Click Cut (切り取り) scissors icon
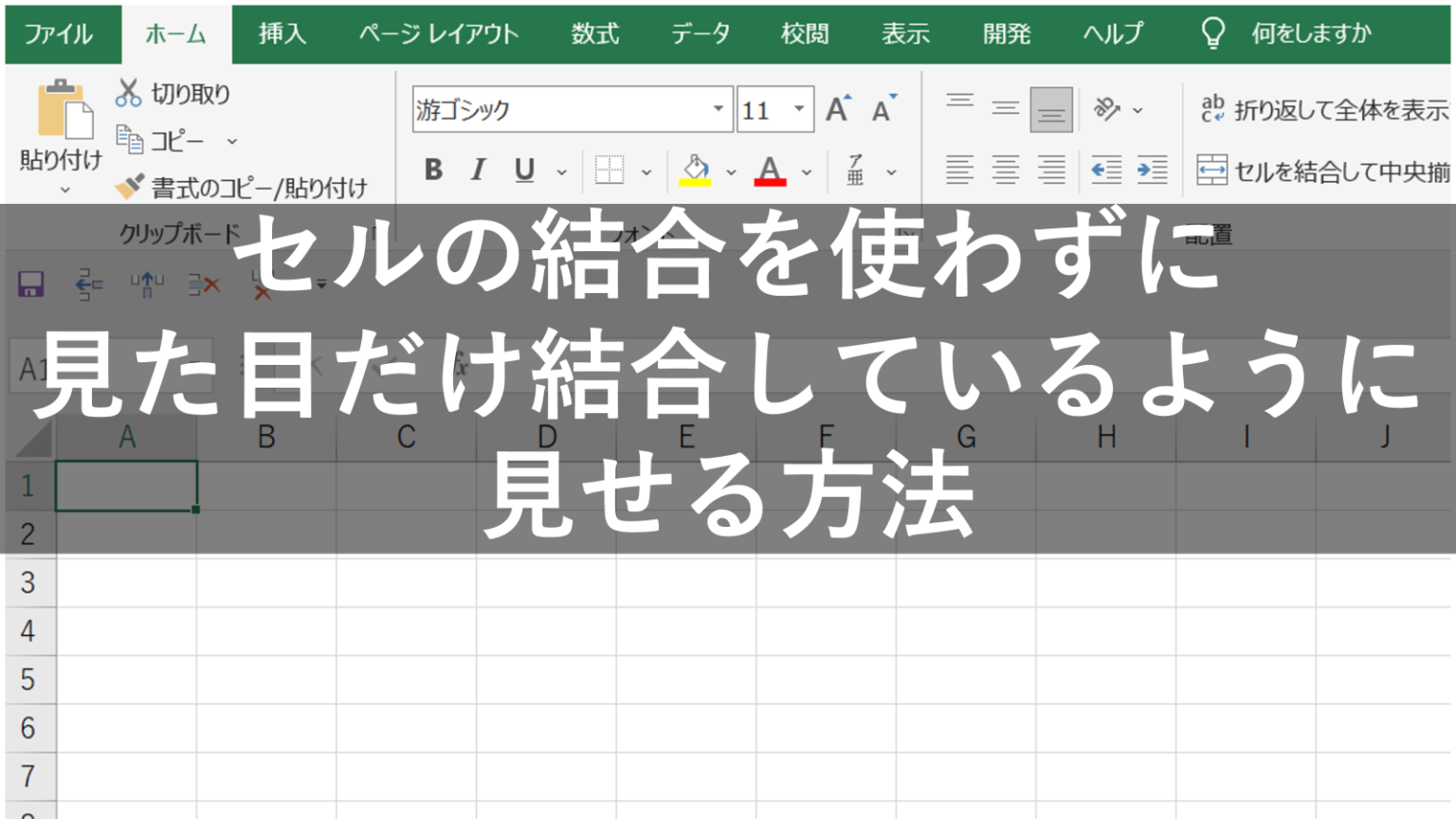Image resolution: width=1456 pixels, height=819 pixels. click(x=128, y=93)
